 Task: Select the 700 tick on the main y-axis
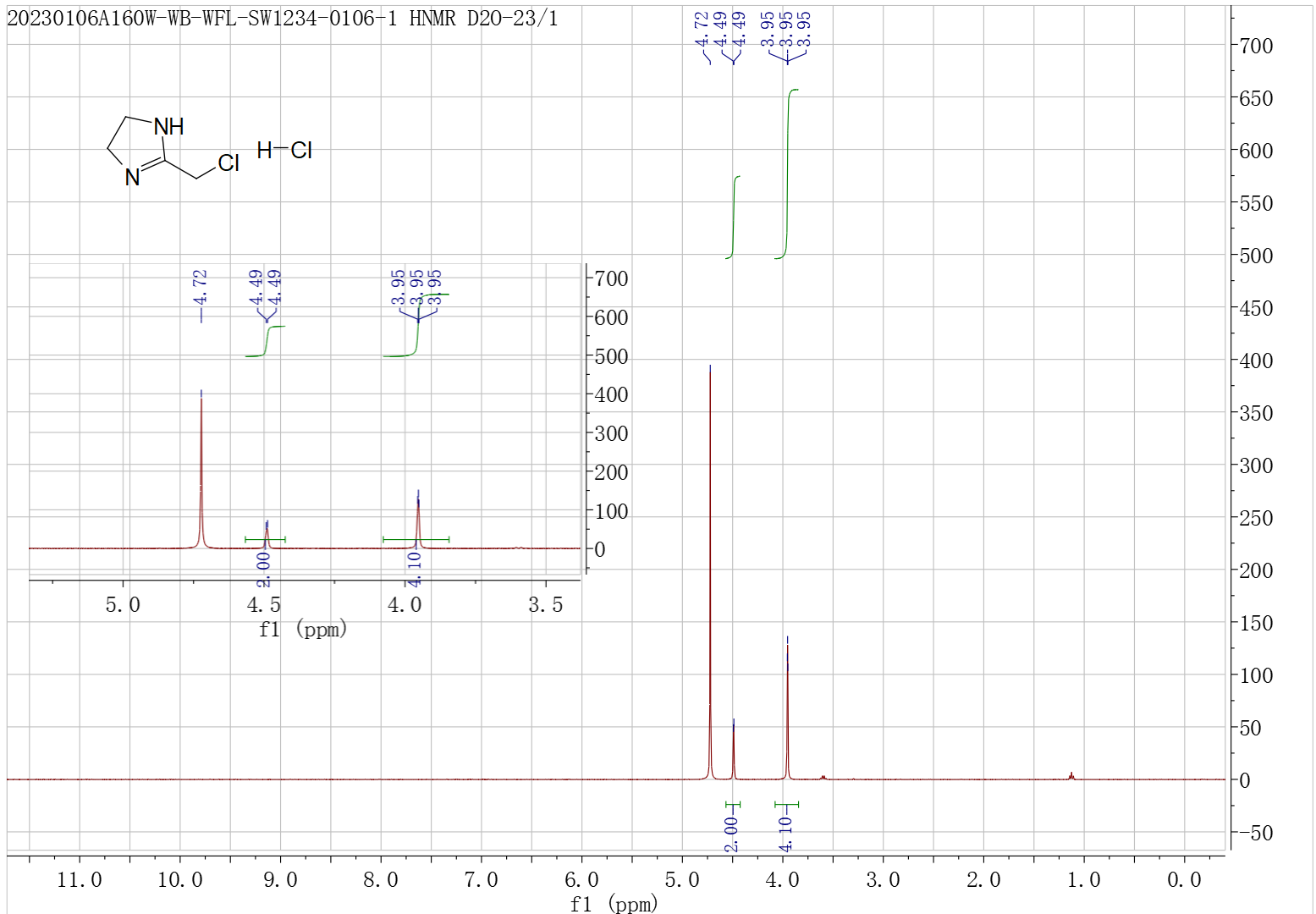(x=1256, y=46)
